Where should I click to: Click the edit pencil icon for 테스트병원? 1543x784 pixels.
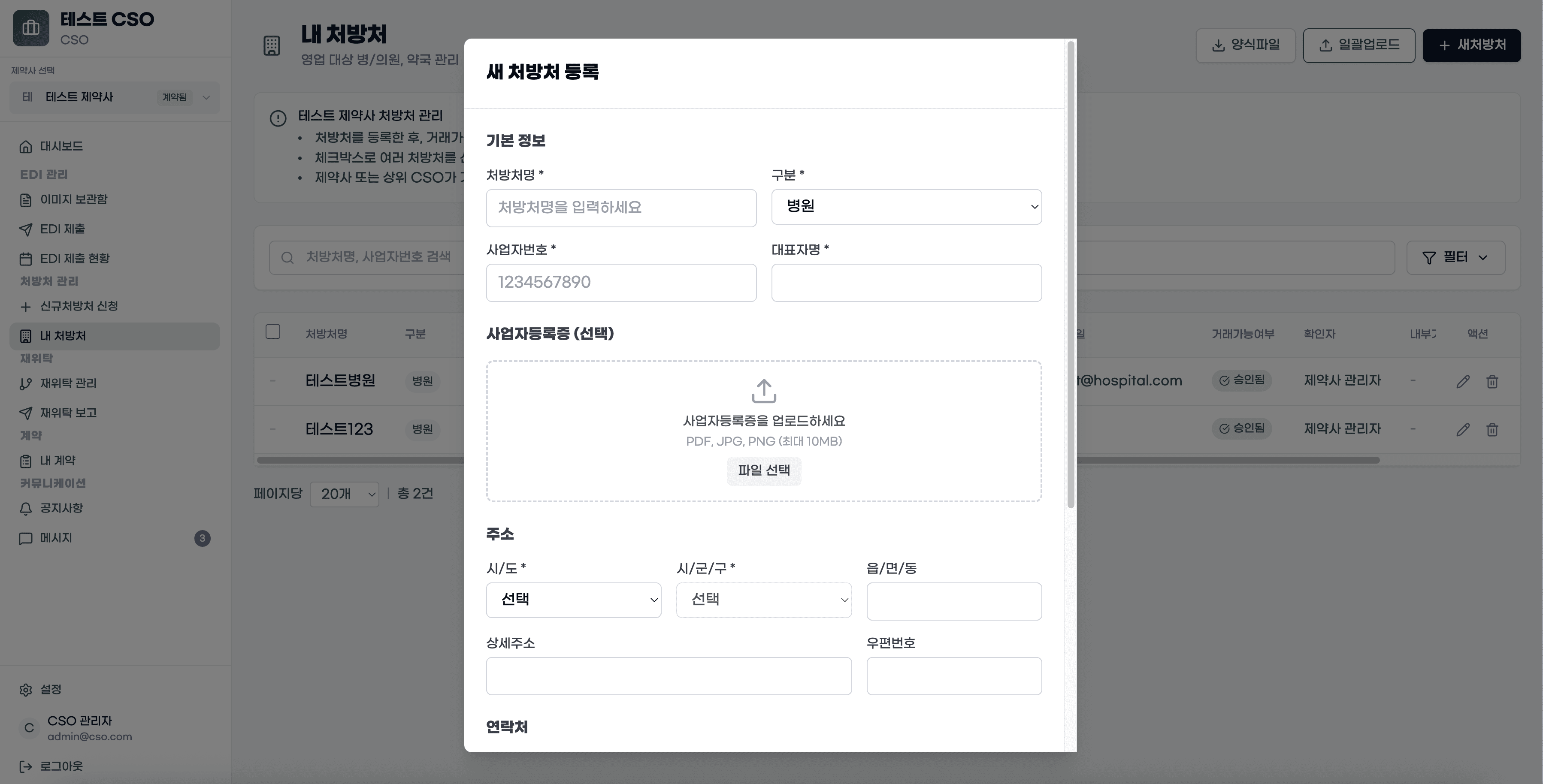[x=1463, y=381]
